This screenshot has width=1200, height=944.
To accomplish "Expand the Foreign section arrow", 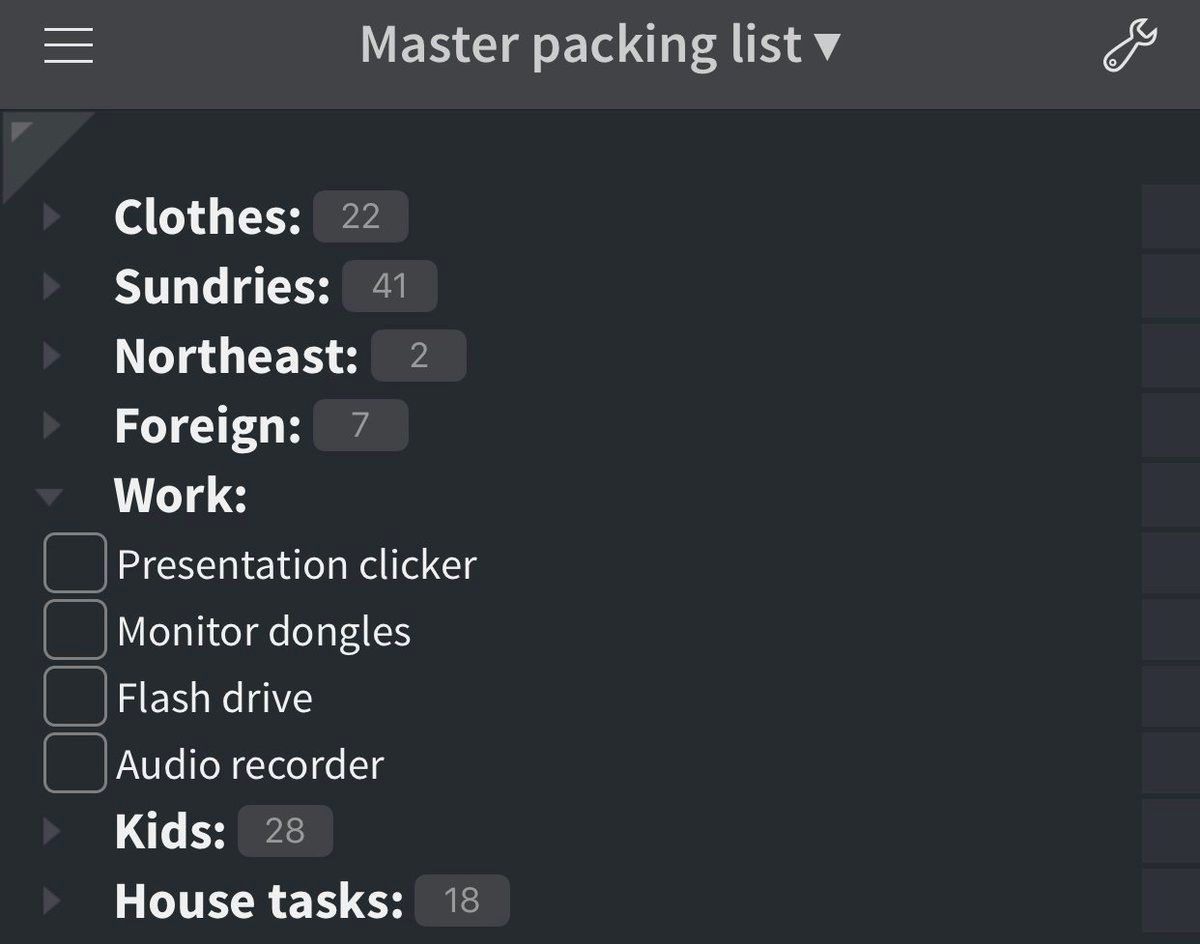I will 52,426.
